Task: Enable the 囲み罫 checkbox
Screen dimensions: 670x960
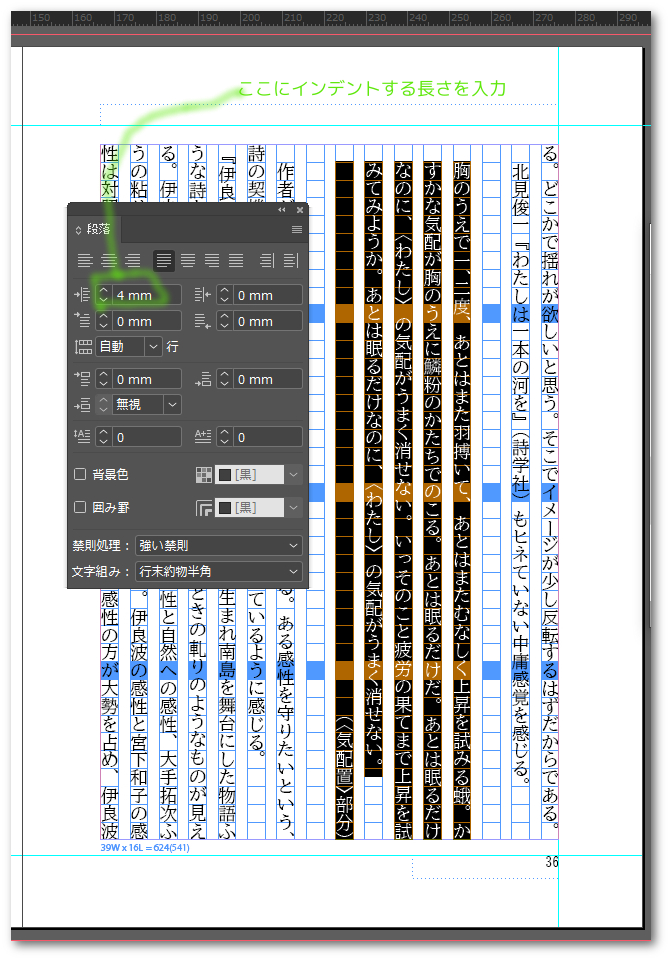Action: [x=81, y=508]
